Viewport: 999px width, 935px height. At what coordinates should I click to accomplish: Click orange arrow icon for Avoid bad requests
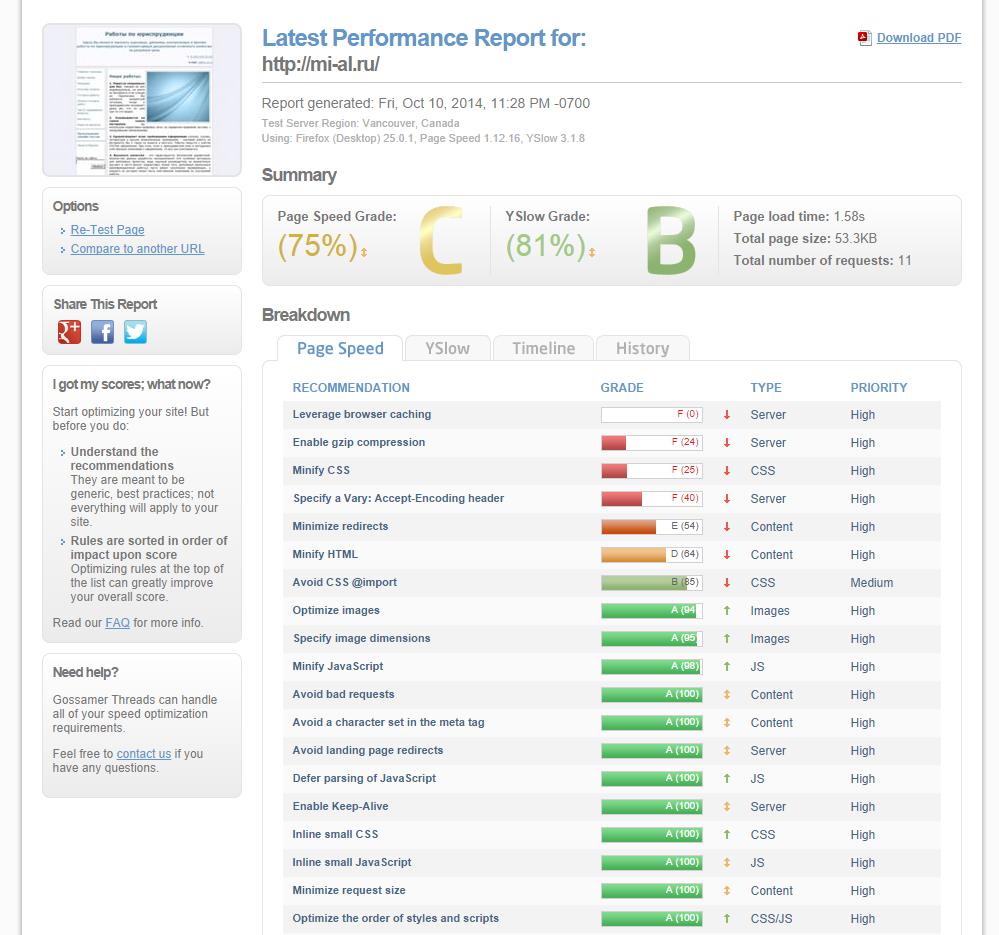pos(727,694)
